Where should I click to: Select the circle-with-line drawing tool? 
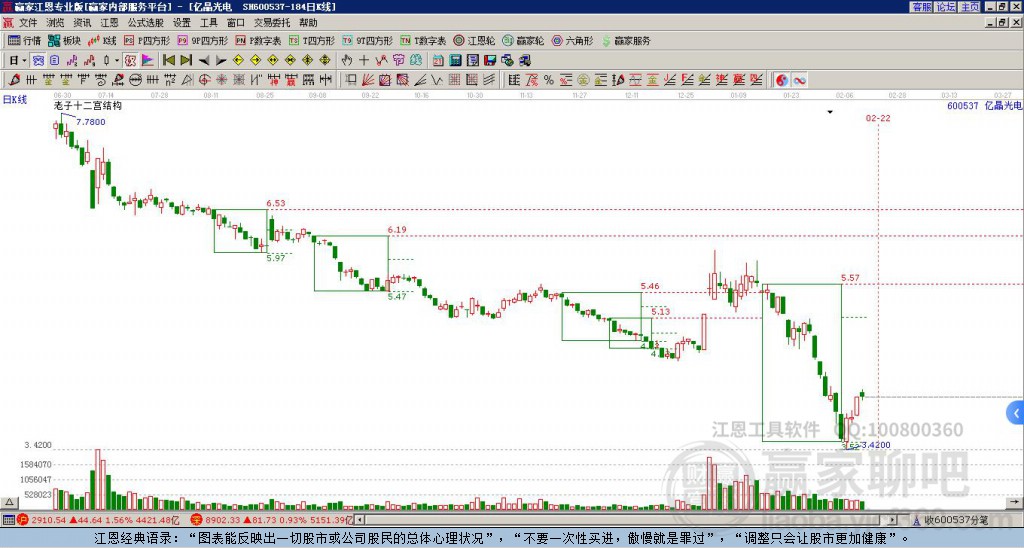[x=134, y=80]
